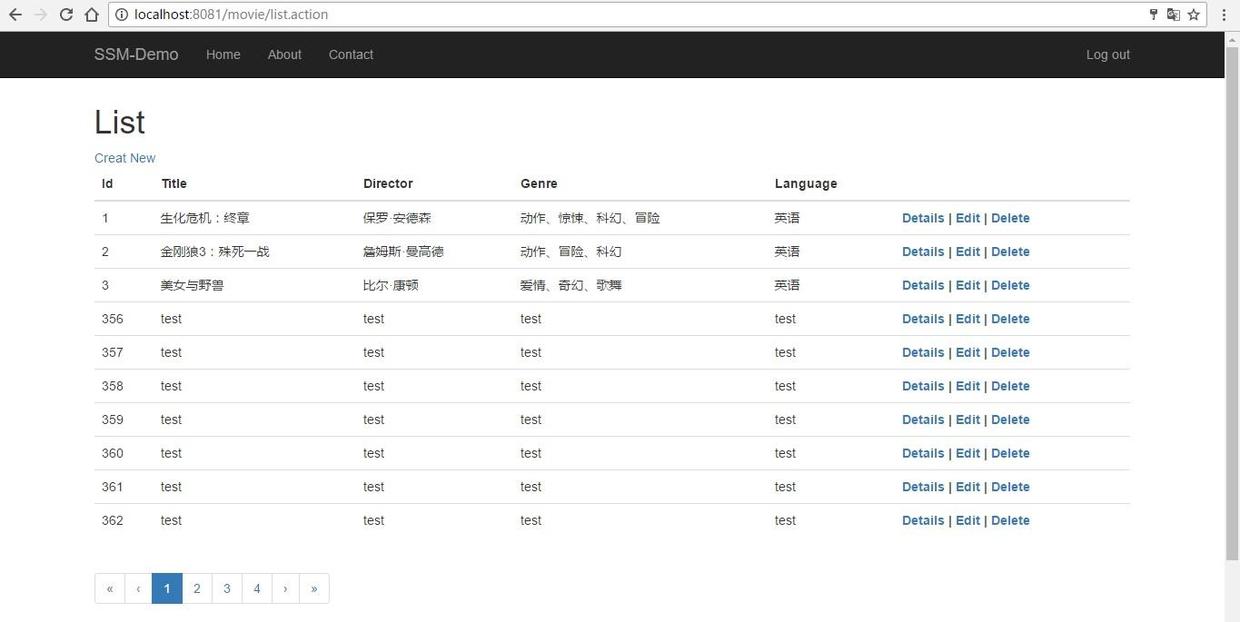
Task: Select pagination page 1
Action: (167, 589)
